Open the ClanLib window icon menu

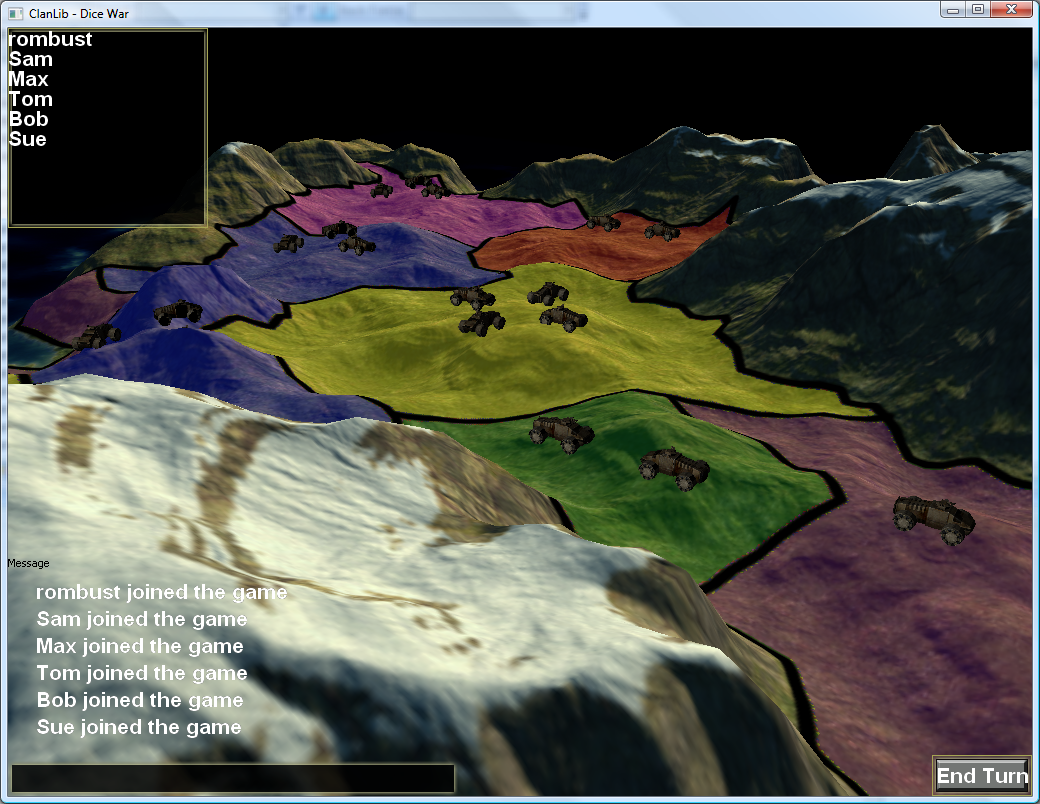coord(15,13)
